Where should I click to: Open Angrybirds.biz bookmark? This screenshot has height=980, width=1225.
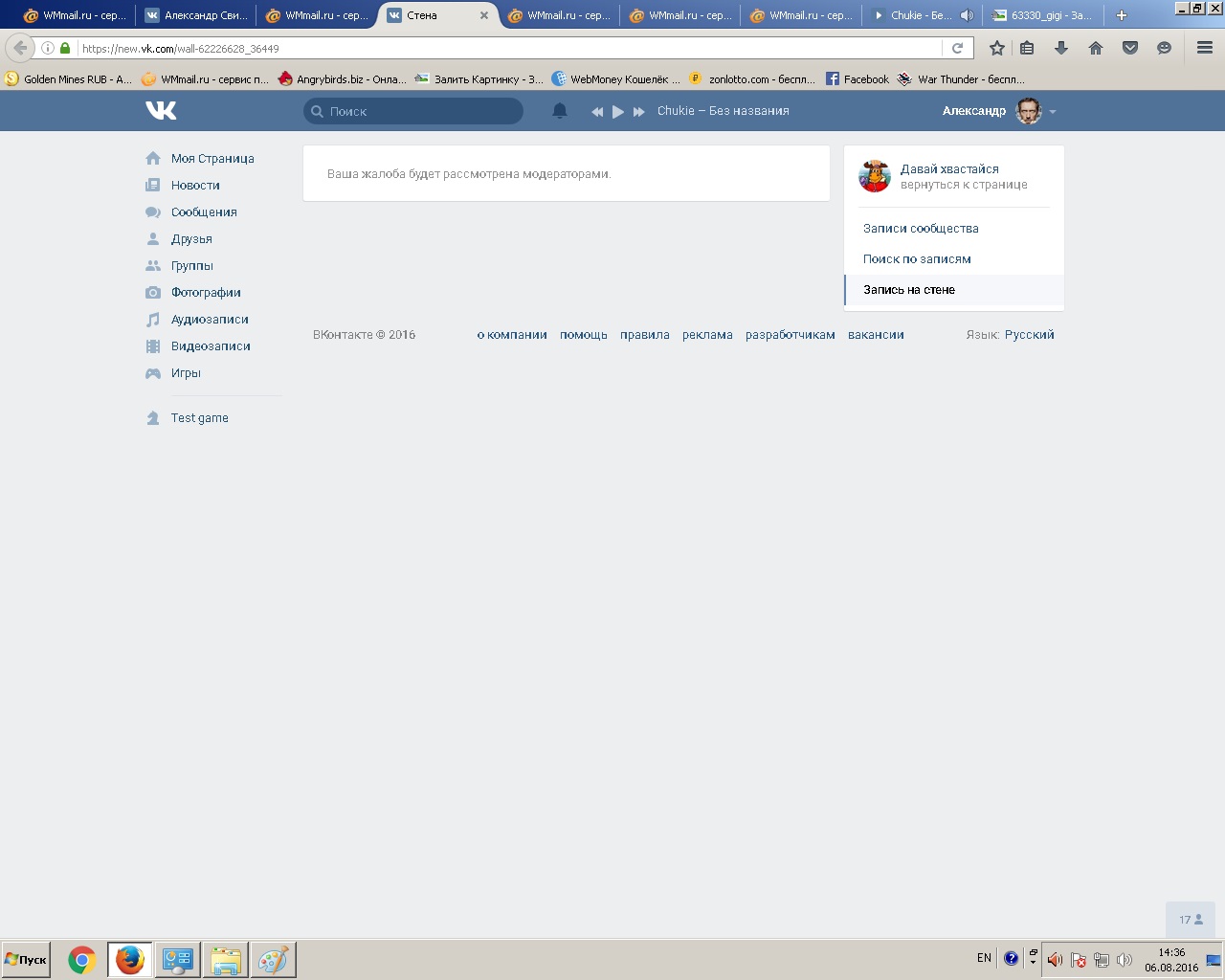[343, 79]
